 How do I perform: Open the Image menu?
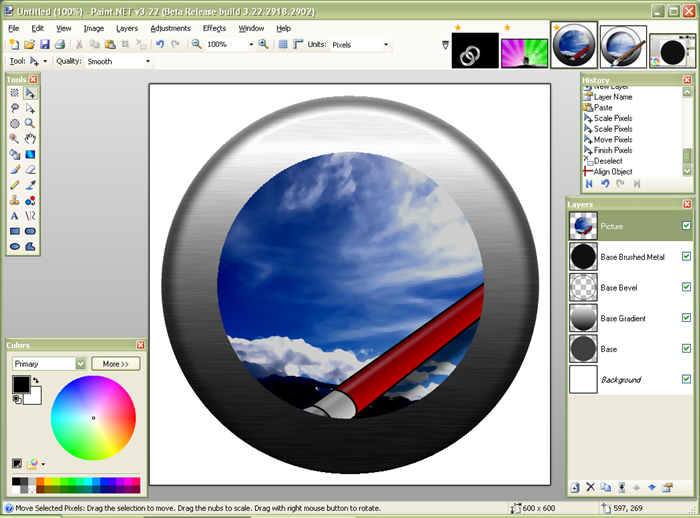[x=94, y=29]
